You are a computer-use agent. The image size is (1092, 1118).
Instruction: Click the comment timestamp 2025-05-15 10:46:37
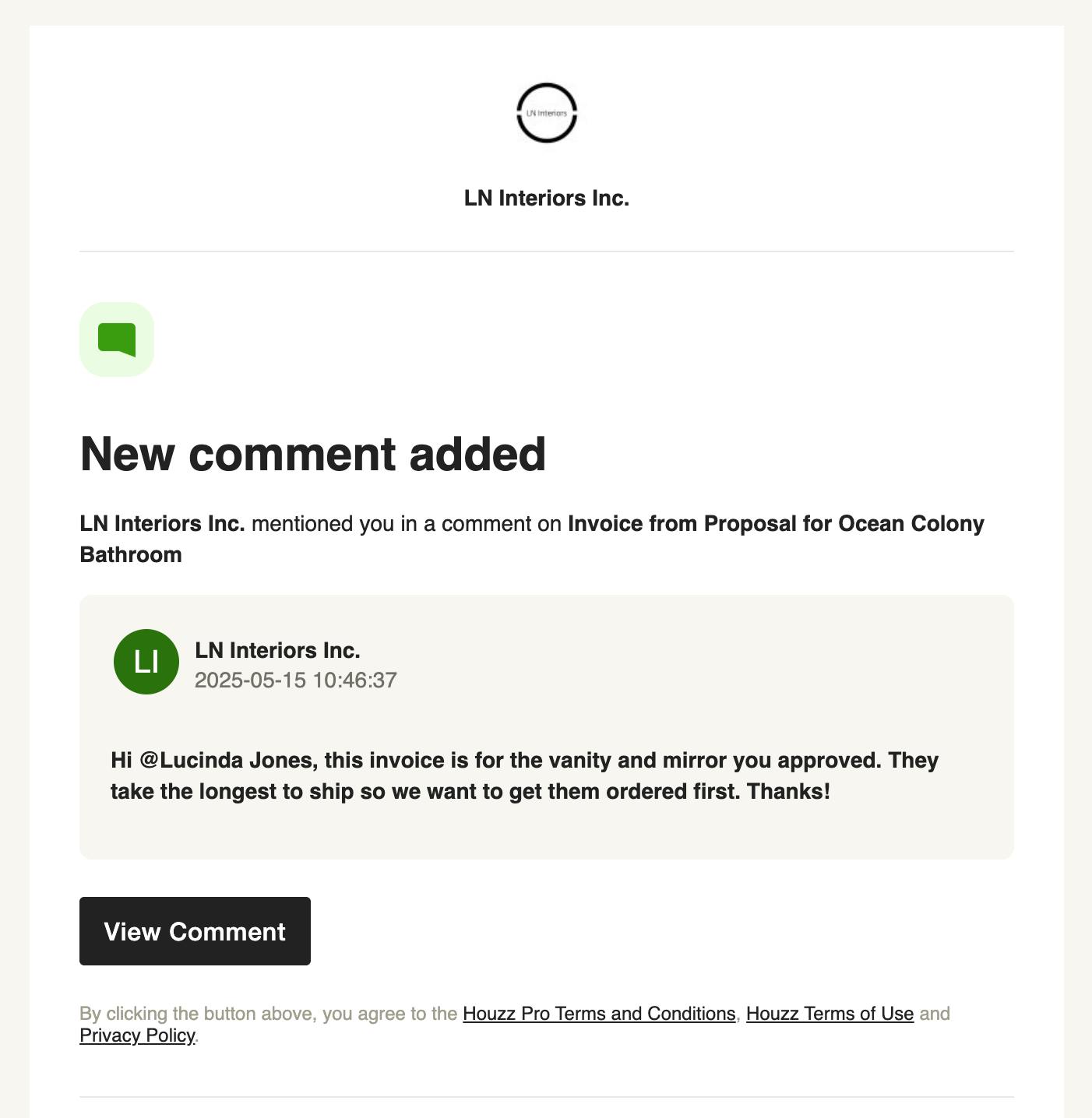click(296, 680)
